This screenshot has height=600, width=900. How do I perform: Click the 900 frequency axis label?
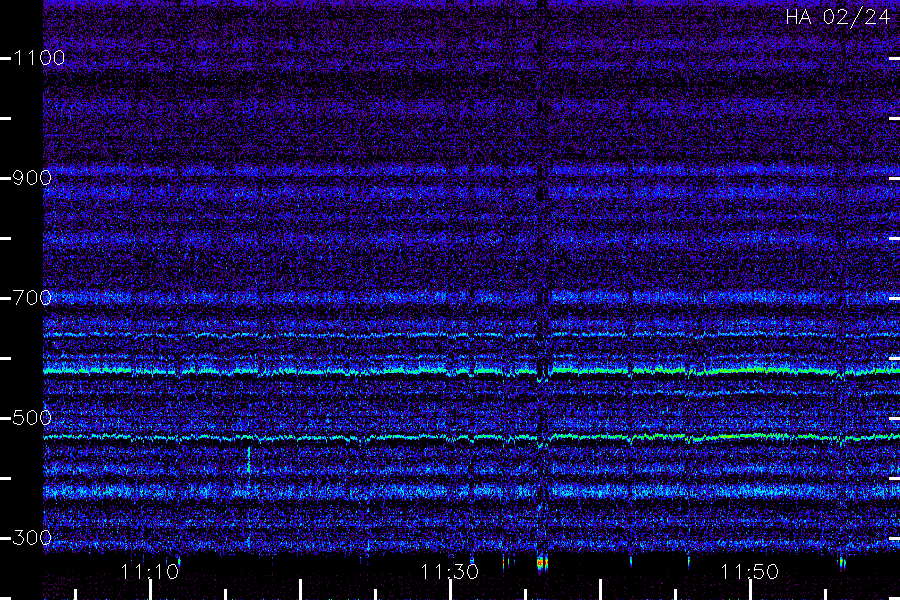pos(32,178)
